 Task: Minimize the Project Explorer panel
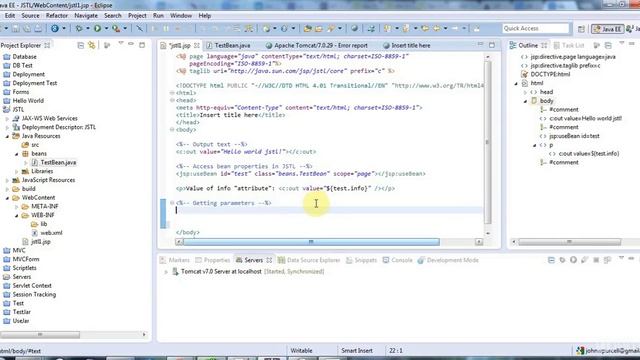coord(131,44)
